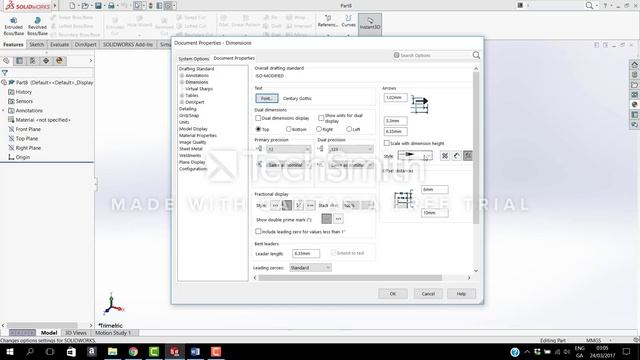Open the SolidWorks Resources home icon in right pane

point(634,64)
